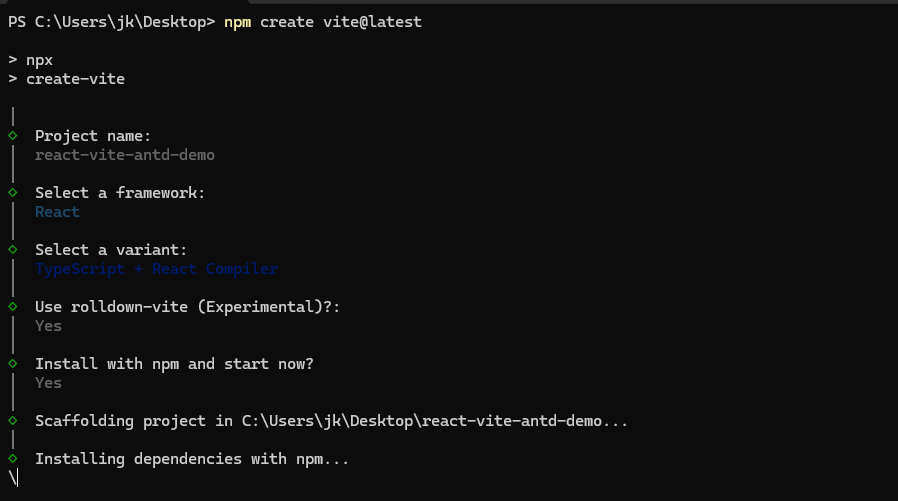Click the 'Select a variant:' prompt label
This screenshot has height=501, width=898.
111,250
